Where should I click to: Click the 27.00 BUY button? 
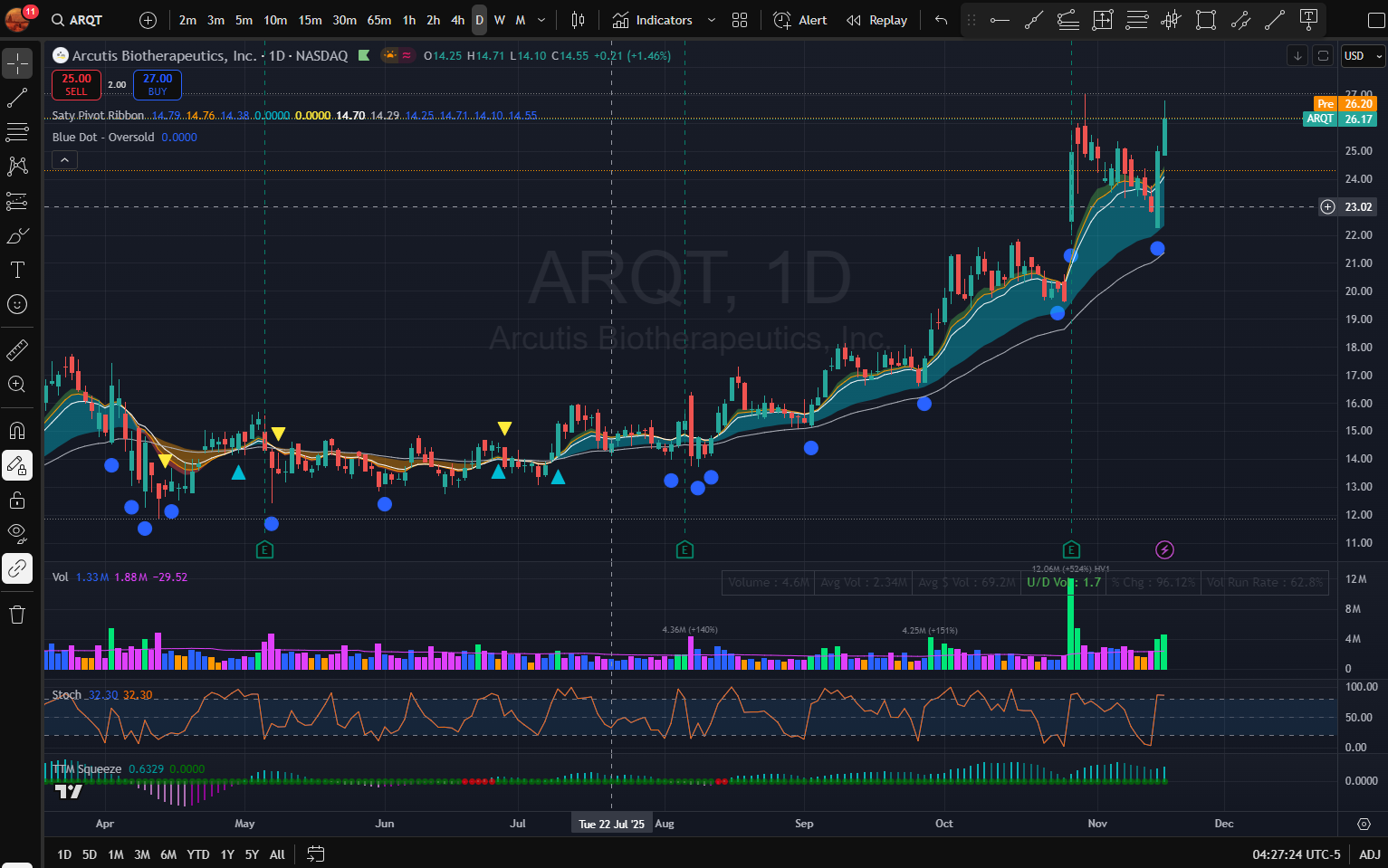pos(158,85)
